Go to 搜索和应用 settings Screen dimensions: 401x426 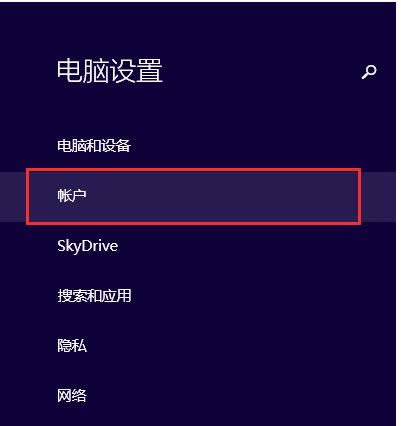94,296
